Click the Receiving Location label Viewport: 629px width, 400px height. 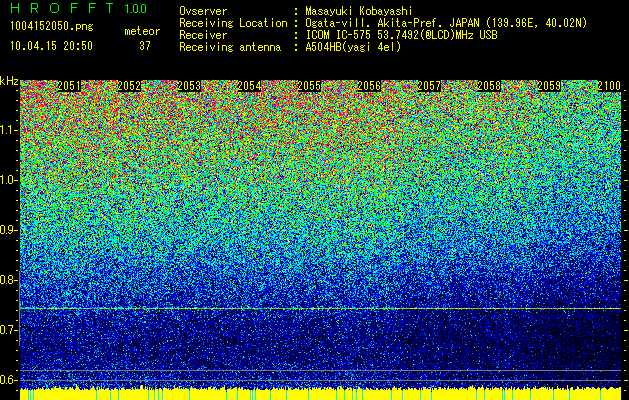(x=233, y=23)
